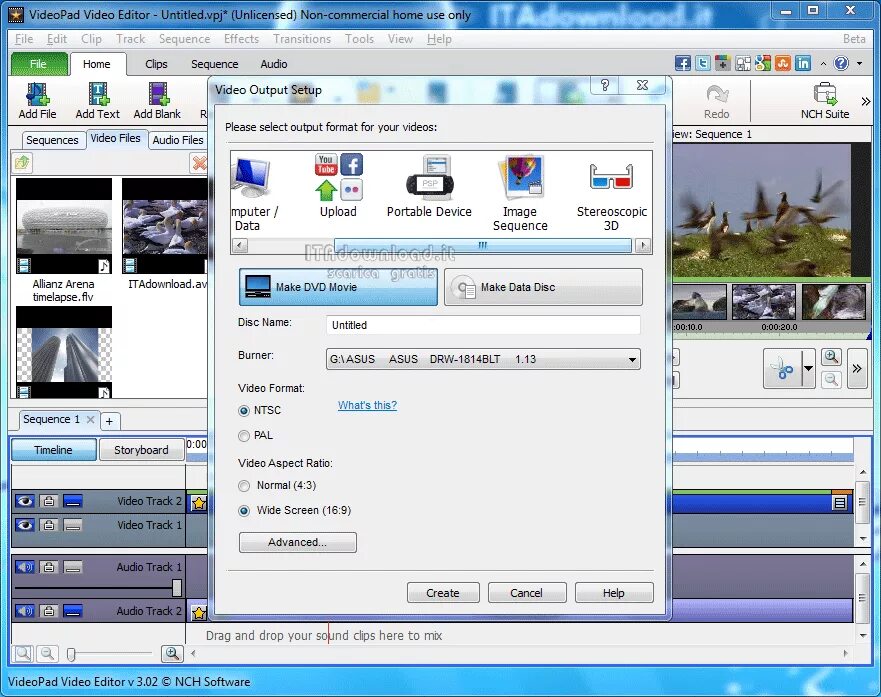Click the Disc Name input field

click(x=483, y=325)
